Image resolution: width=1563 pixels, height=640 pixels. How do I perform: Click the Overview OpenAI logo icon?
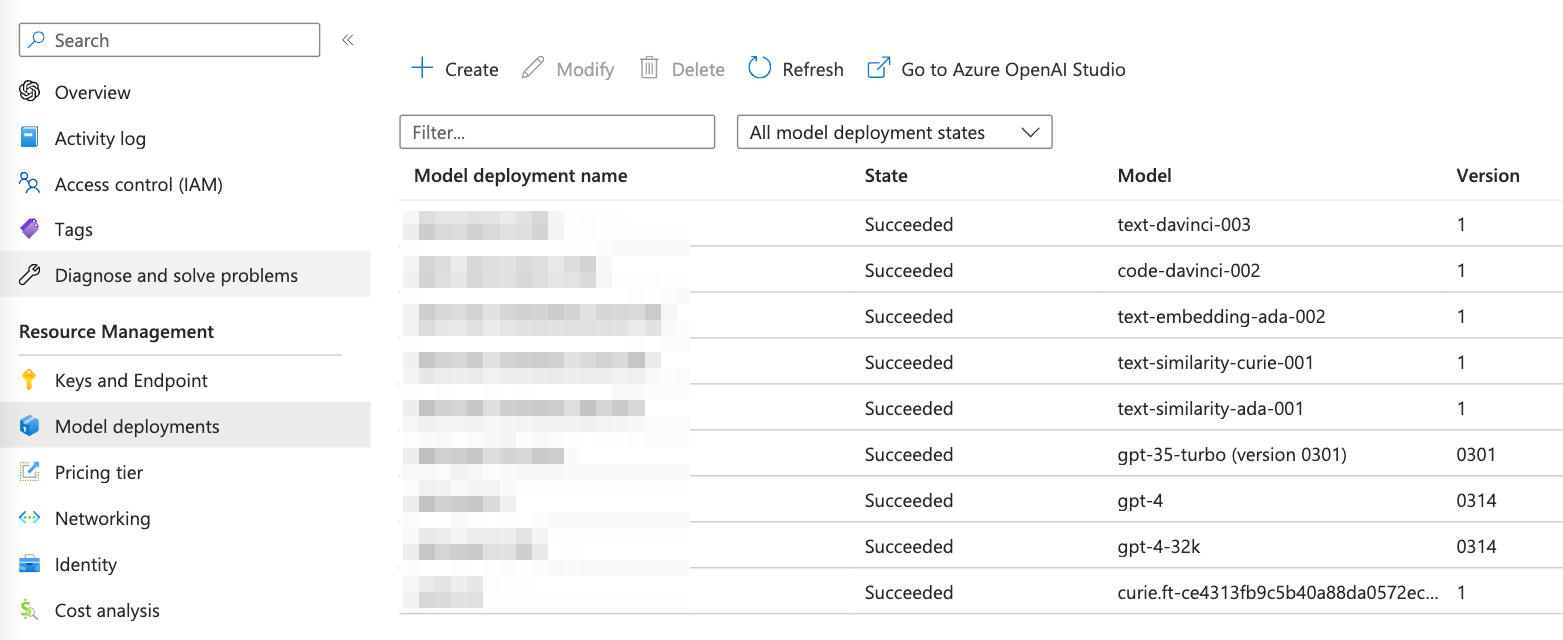tap(30, 92)
